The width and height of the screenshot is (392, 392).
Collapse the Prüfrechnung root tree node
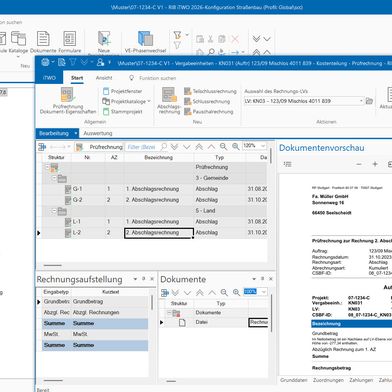tap(47, 167)
